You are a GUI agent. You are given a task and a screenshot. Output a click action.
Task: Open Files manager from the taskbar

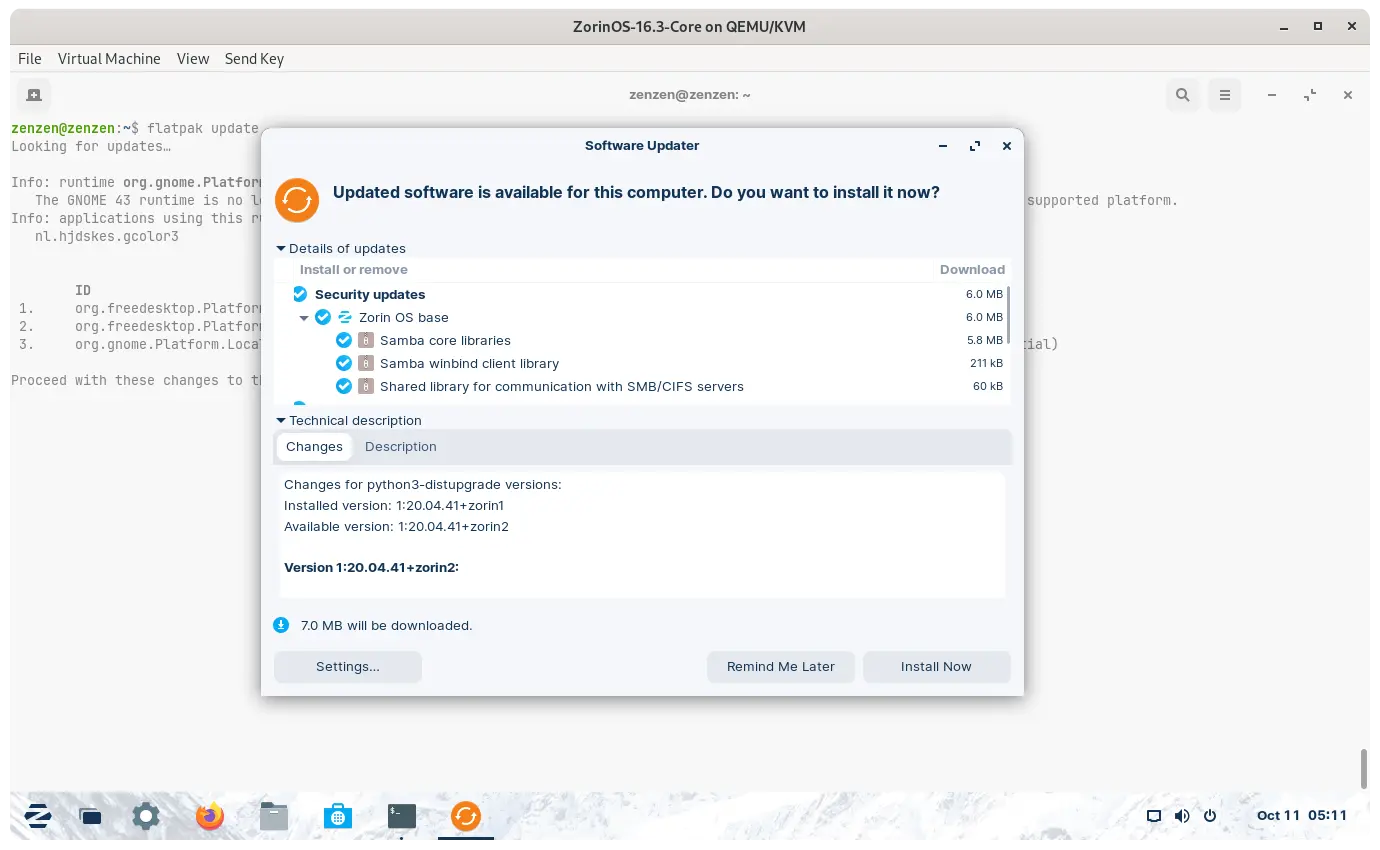[x=274, y=816]
